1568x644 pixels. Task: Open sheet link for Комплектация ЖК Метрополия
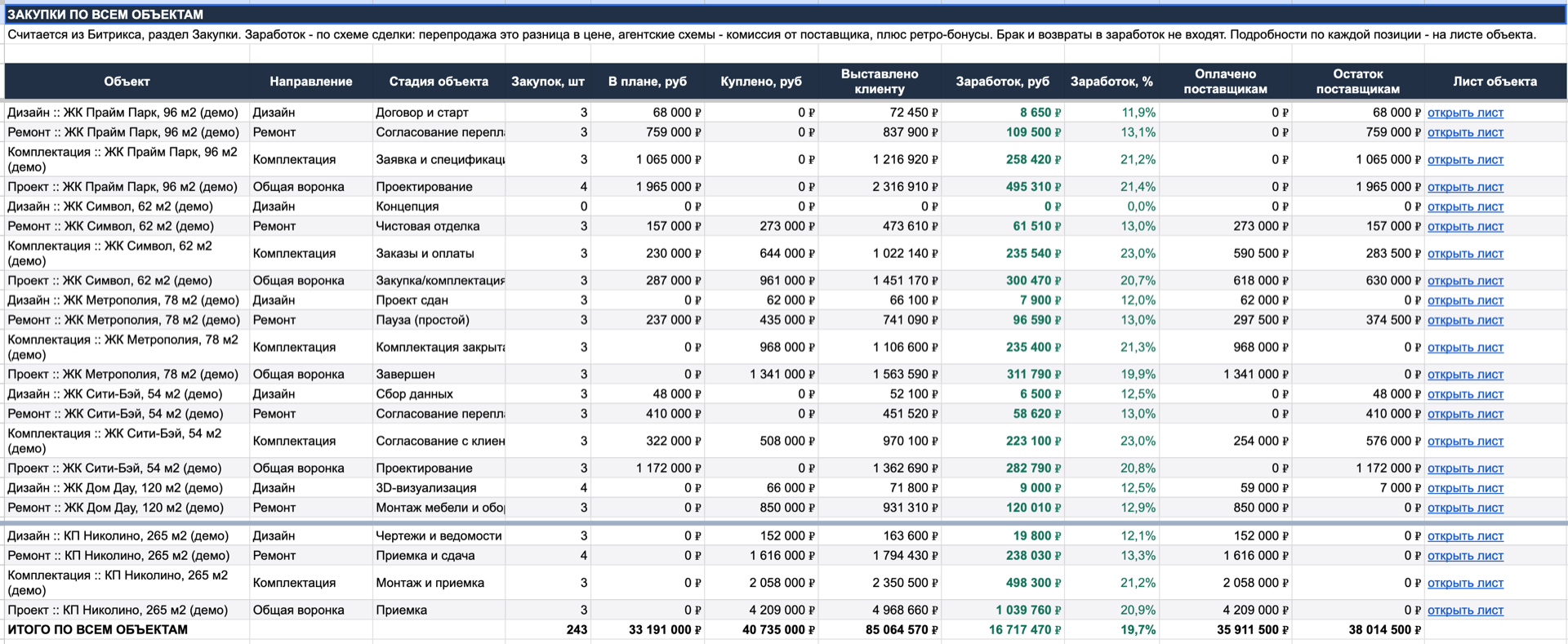(1465, 348)
